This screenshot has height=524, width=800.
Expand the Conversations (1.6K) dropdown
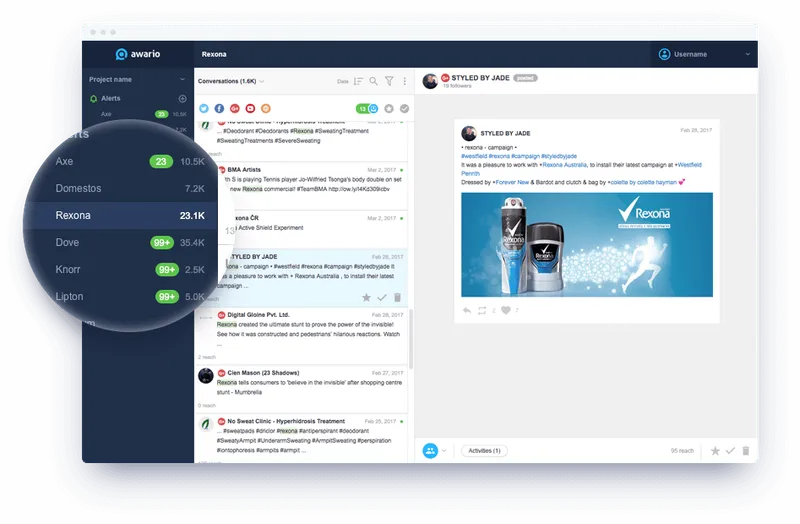pyautogui.click(x=231, y=81)
